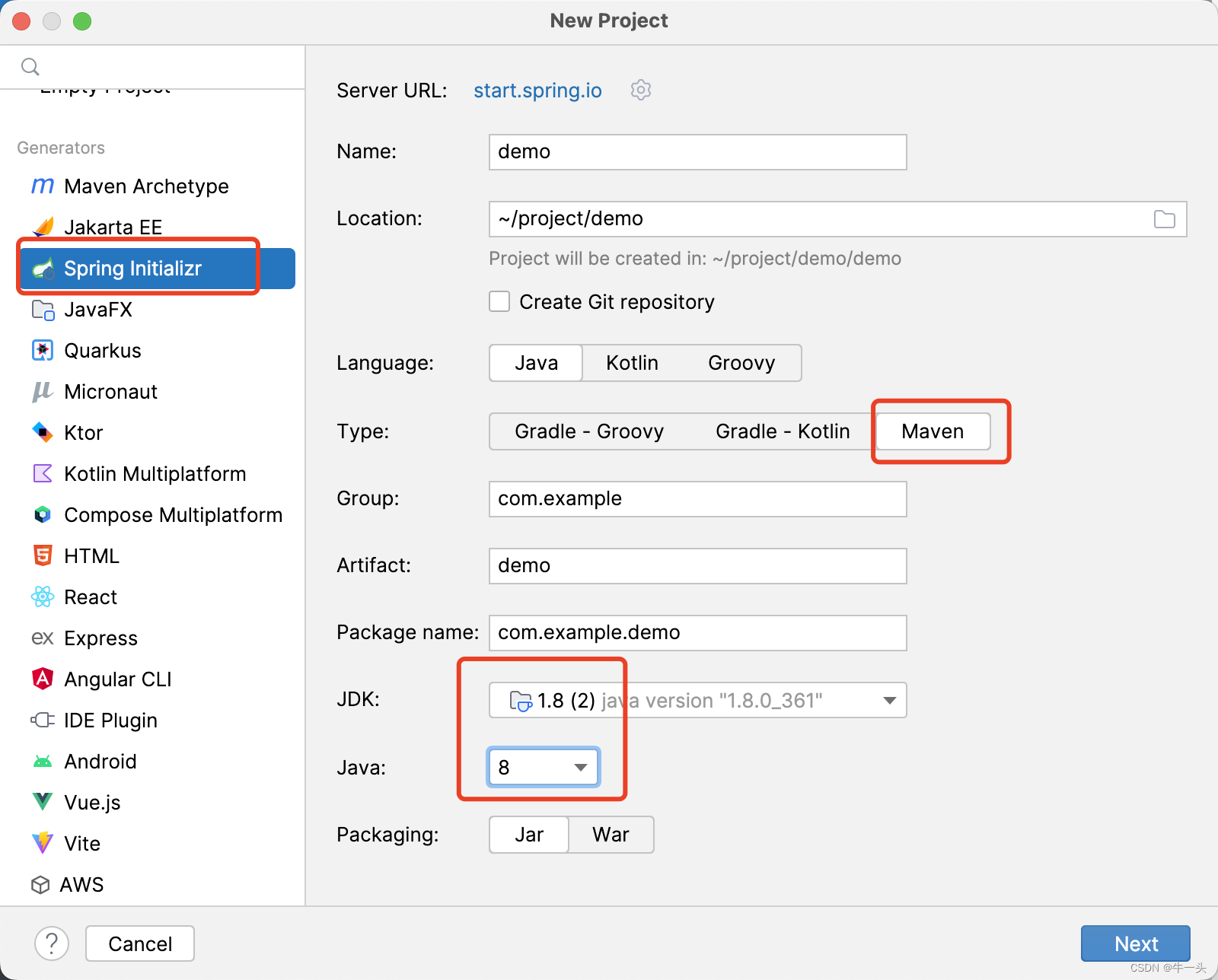Click the JavaFX folder icon

coord(43,310)
